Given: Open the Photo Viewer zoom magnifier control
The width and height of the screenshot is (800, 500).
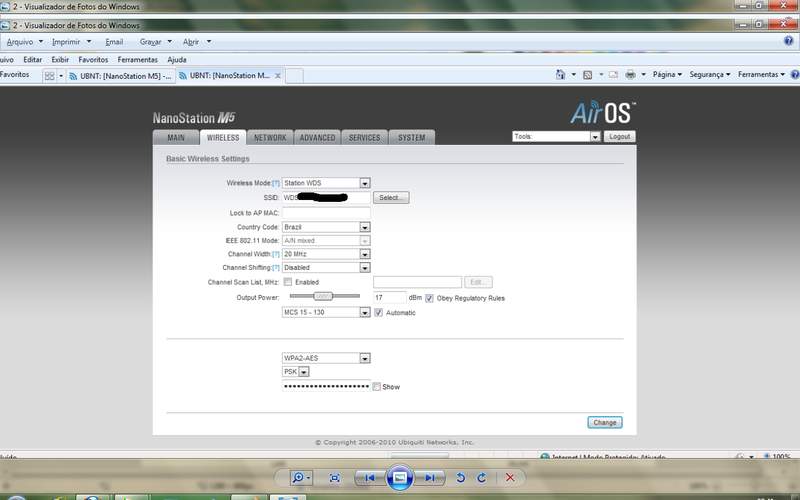Looking at the screenshot, I should point(301,478).
